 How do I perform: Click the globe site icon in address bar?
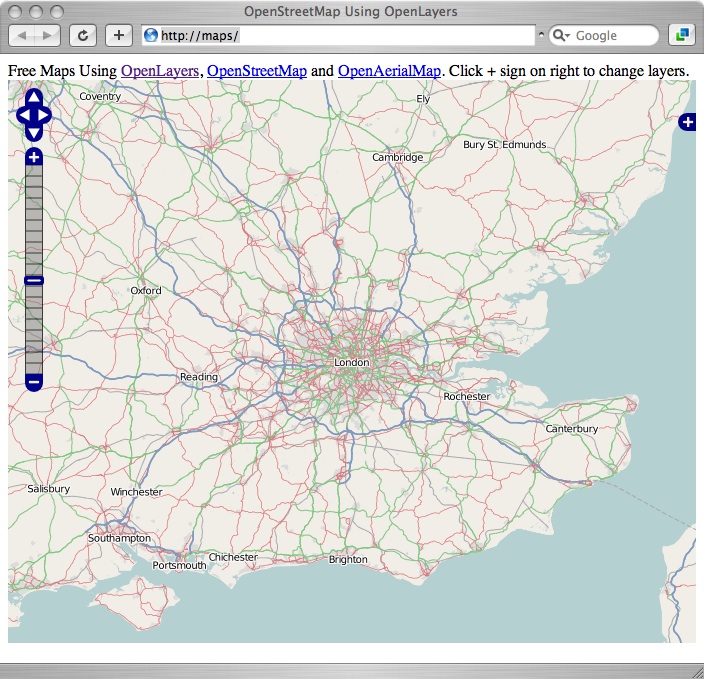(x=151, y=35)
